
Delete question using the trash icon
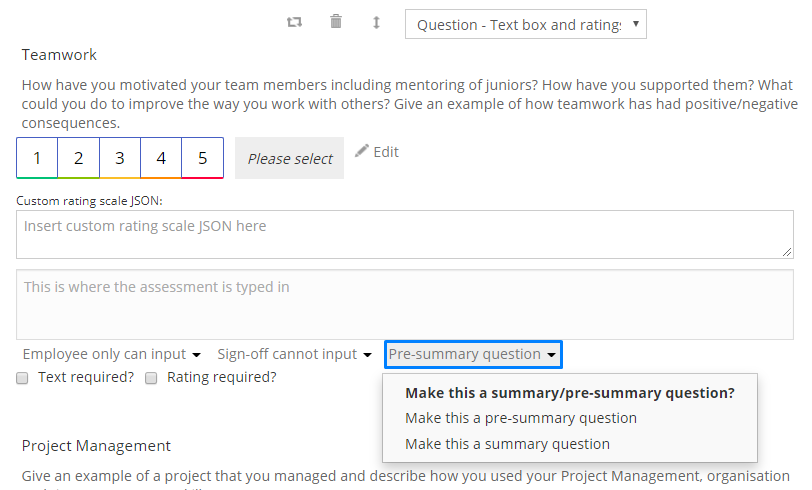coord(336,22)
